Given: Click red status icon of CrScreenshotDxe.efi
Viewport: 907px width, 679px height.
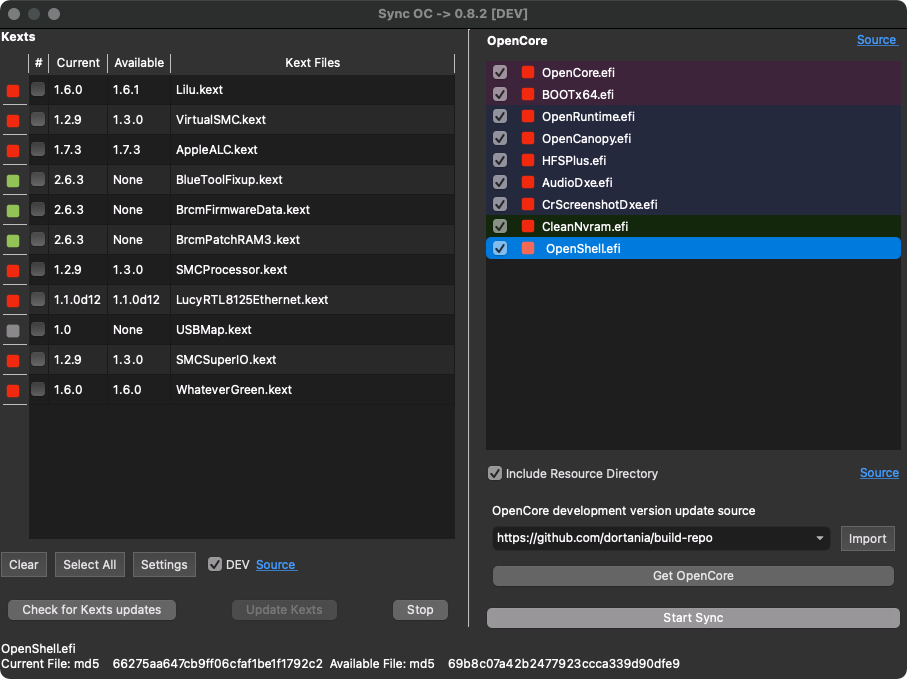Looking at the screenshot, I should 528,204.
